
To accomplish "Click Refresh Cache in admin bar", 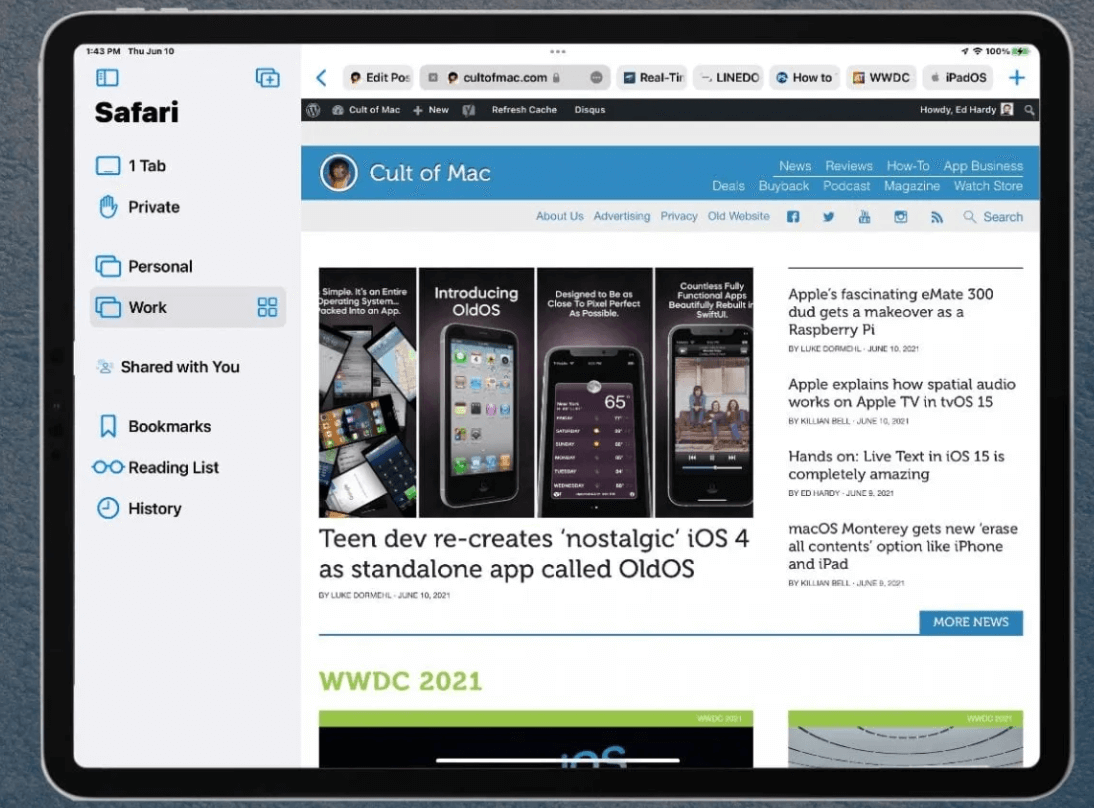I will (x=524, y=110).
